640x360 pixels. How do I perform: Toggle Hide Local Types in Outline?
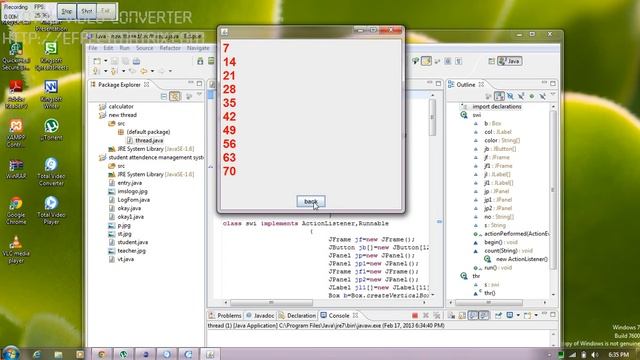pos(542,96)
